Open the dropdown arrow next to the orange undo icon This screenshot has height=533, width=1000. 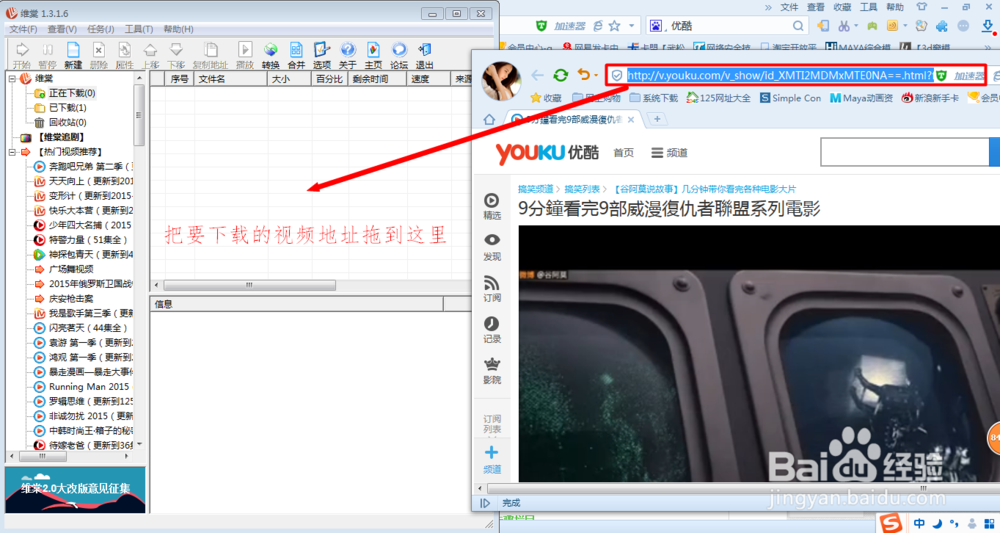(596, 76)
